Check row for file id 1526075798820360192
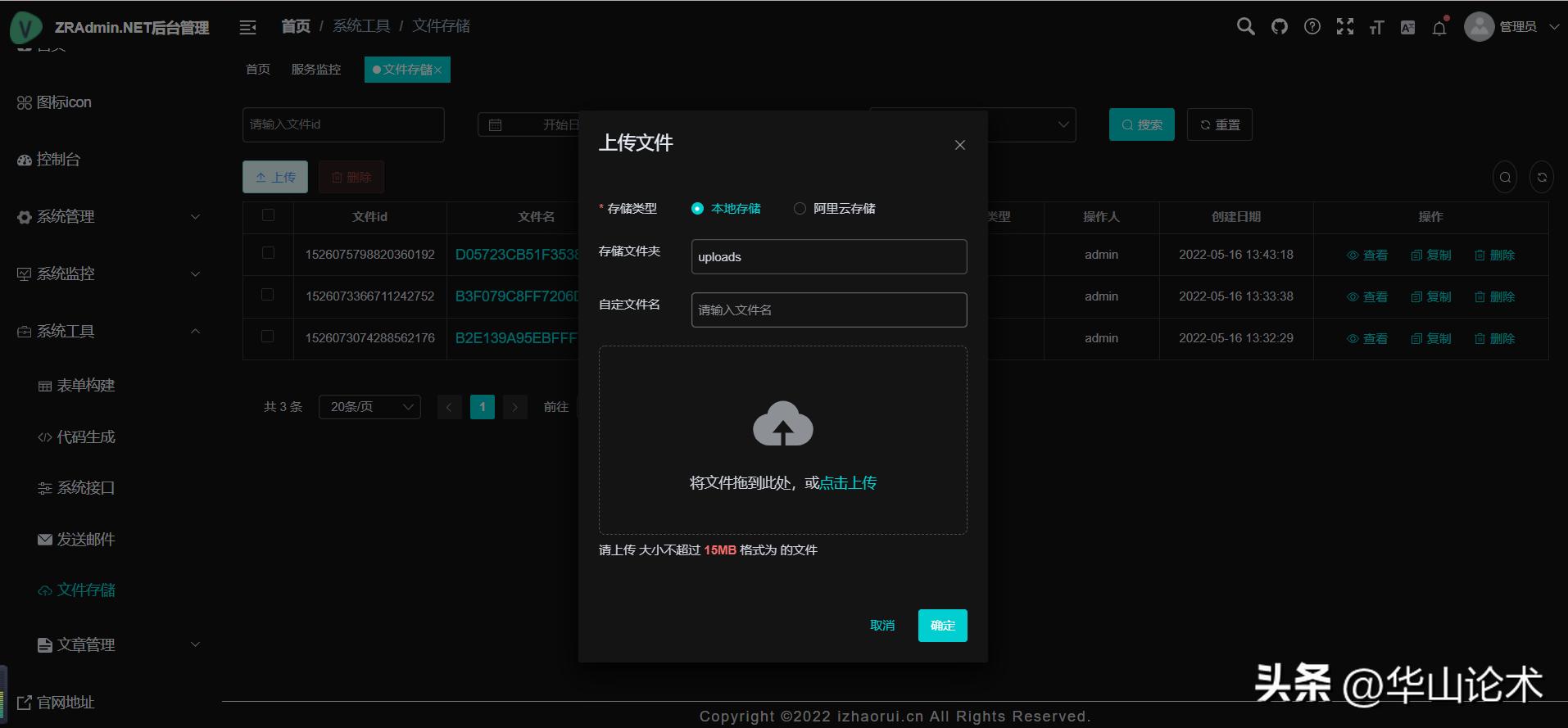Screen dimensions: 1568x728 (x=268, y=253)
